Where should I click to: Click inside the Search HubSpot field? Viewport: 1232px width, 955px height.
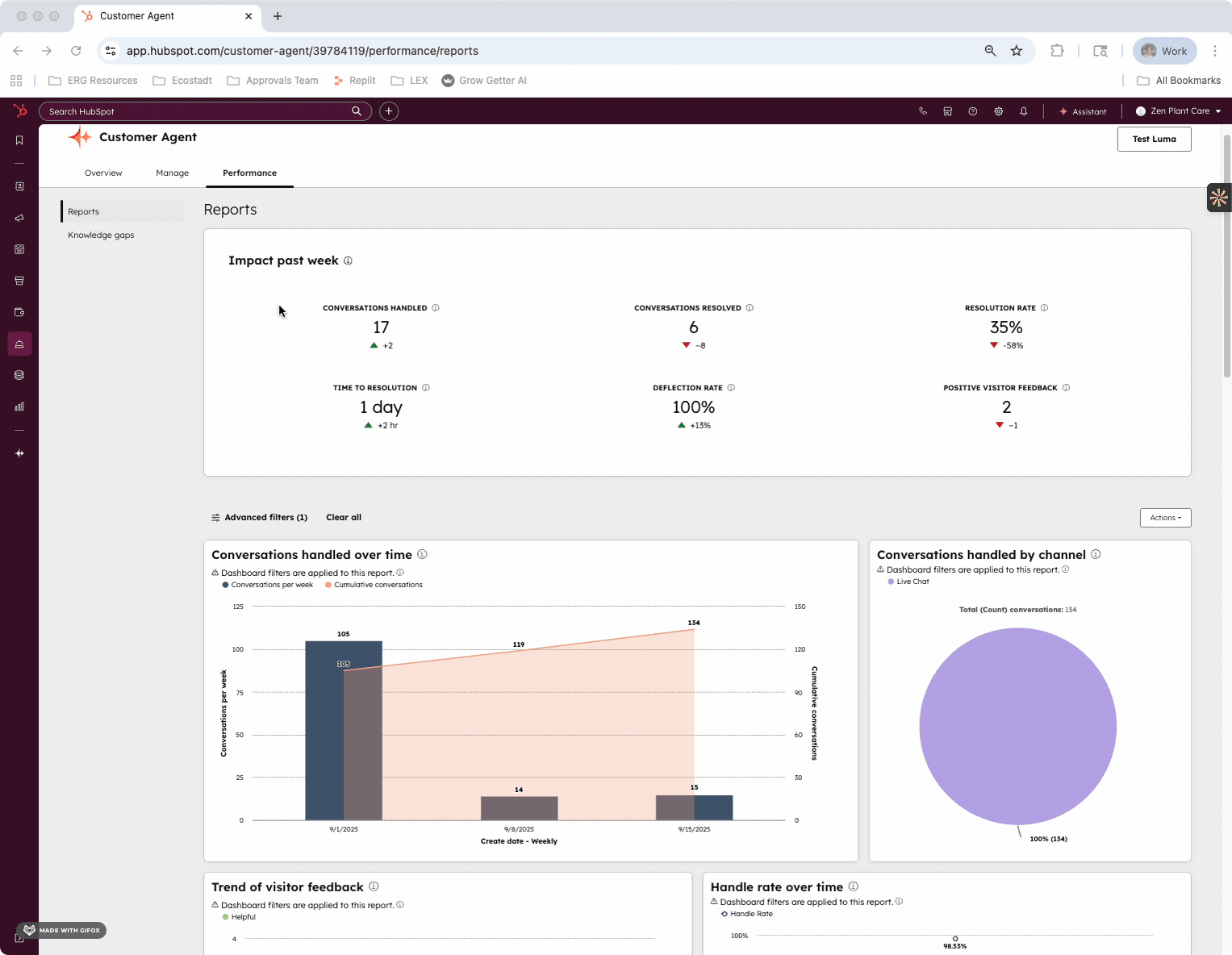pyautogui.click(x=202, y=111)
